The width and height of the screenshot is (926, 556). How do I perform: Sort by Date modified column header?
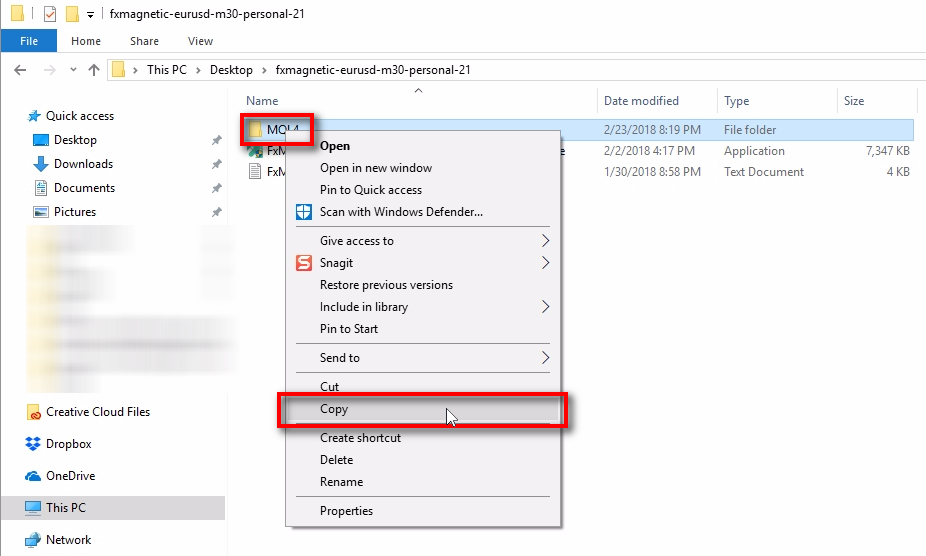pos(641,101)
